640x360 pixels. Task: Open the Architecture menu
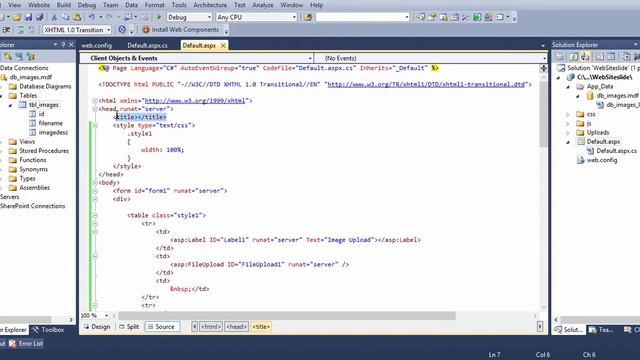pos(210,5)
